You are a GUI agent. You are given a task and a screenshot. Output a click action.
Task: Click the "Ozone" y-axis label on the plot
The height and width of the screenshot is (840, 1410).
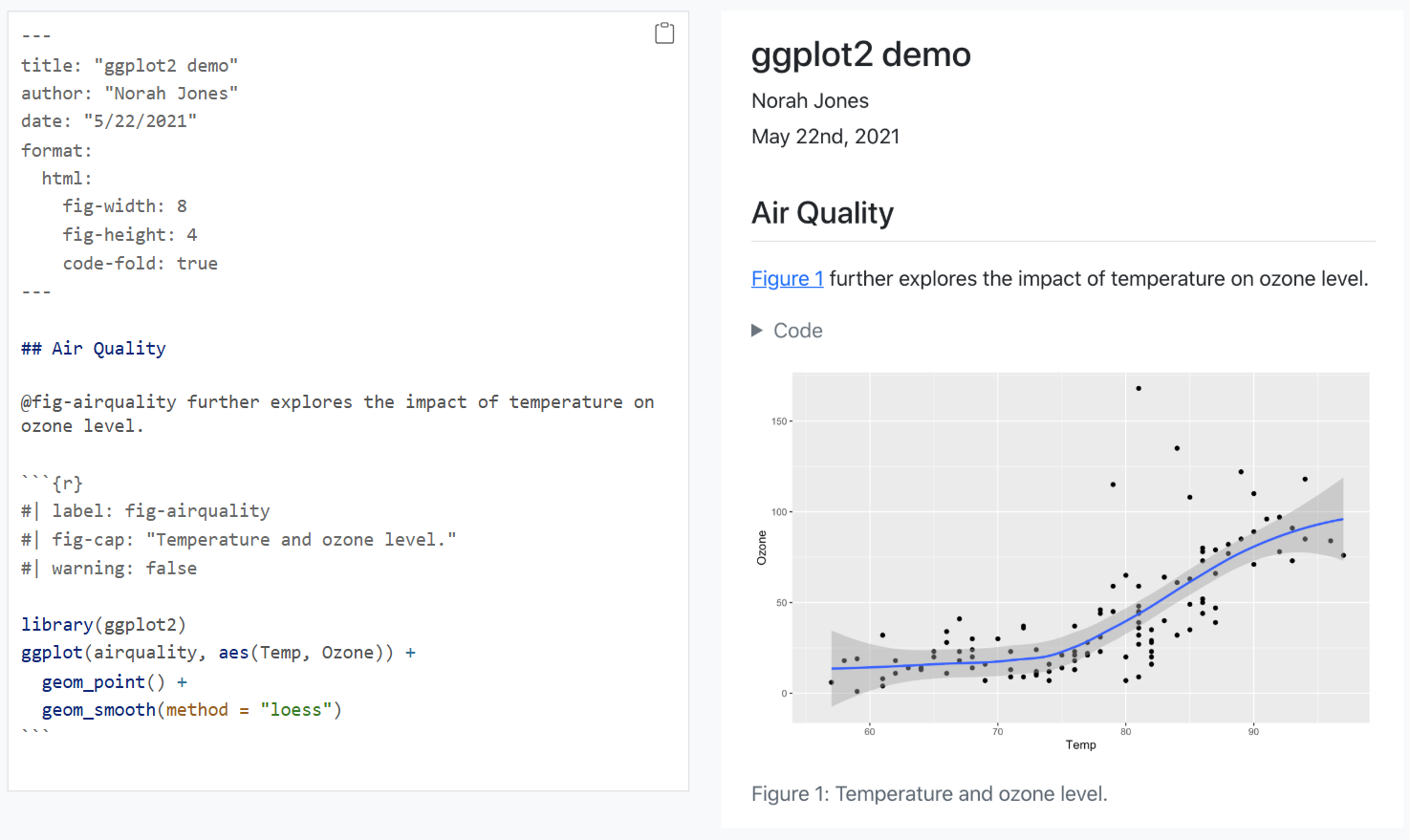tap(762, 548)
